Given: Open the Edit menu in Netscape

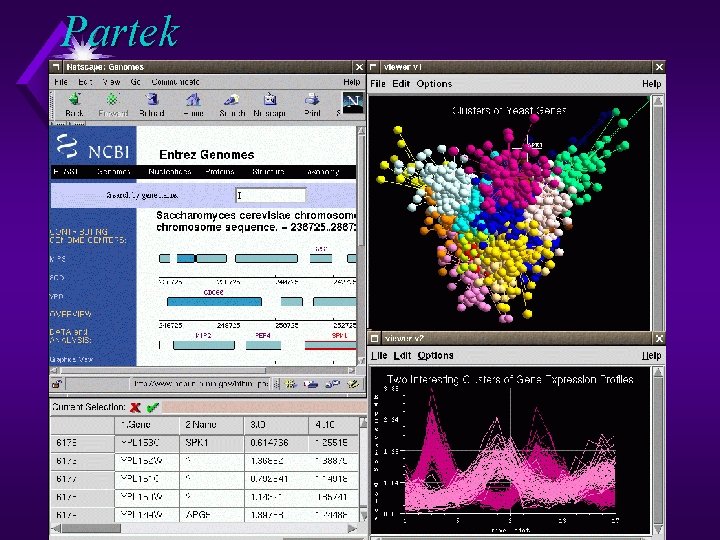Looking at the screenshot, I should click(85, 82).
